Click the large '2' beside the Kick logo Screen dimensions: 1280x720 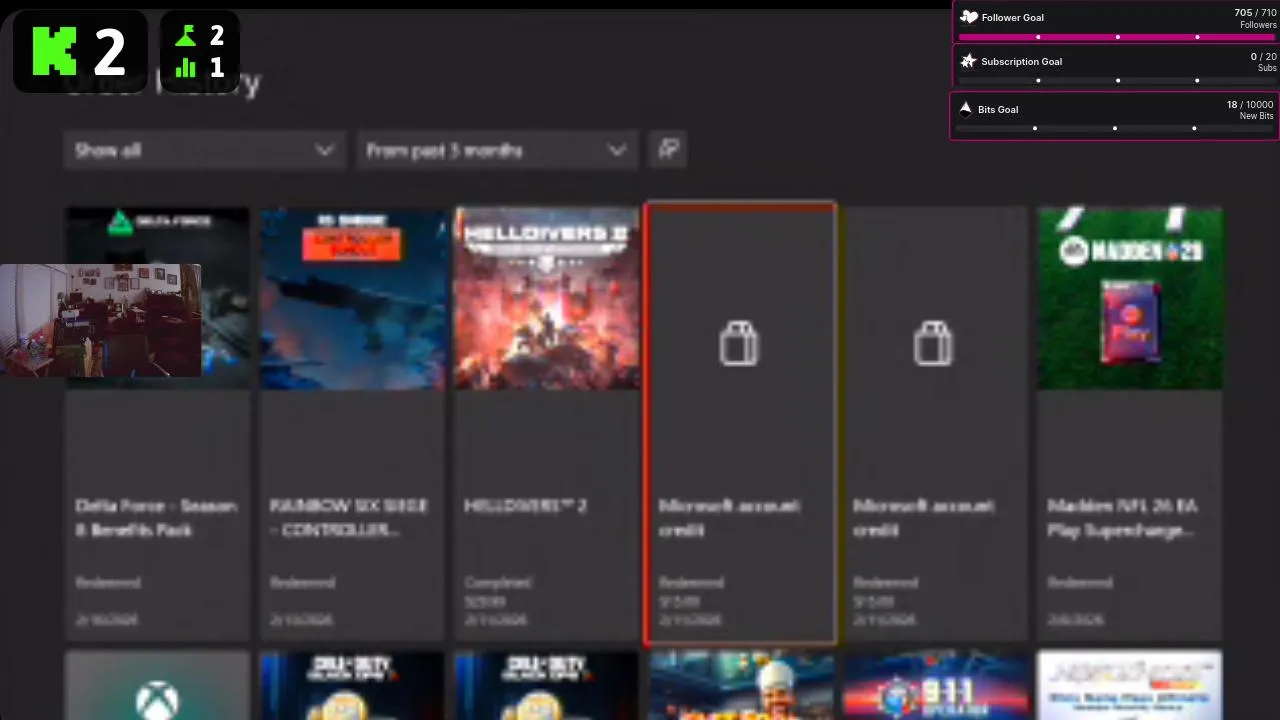pos(110,52)
